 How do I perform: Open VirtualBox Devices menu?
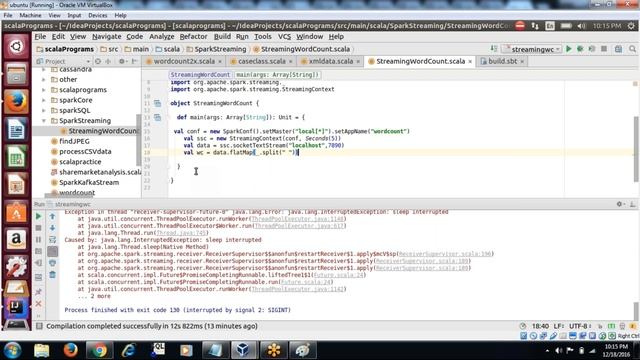(x=98, y=16)
